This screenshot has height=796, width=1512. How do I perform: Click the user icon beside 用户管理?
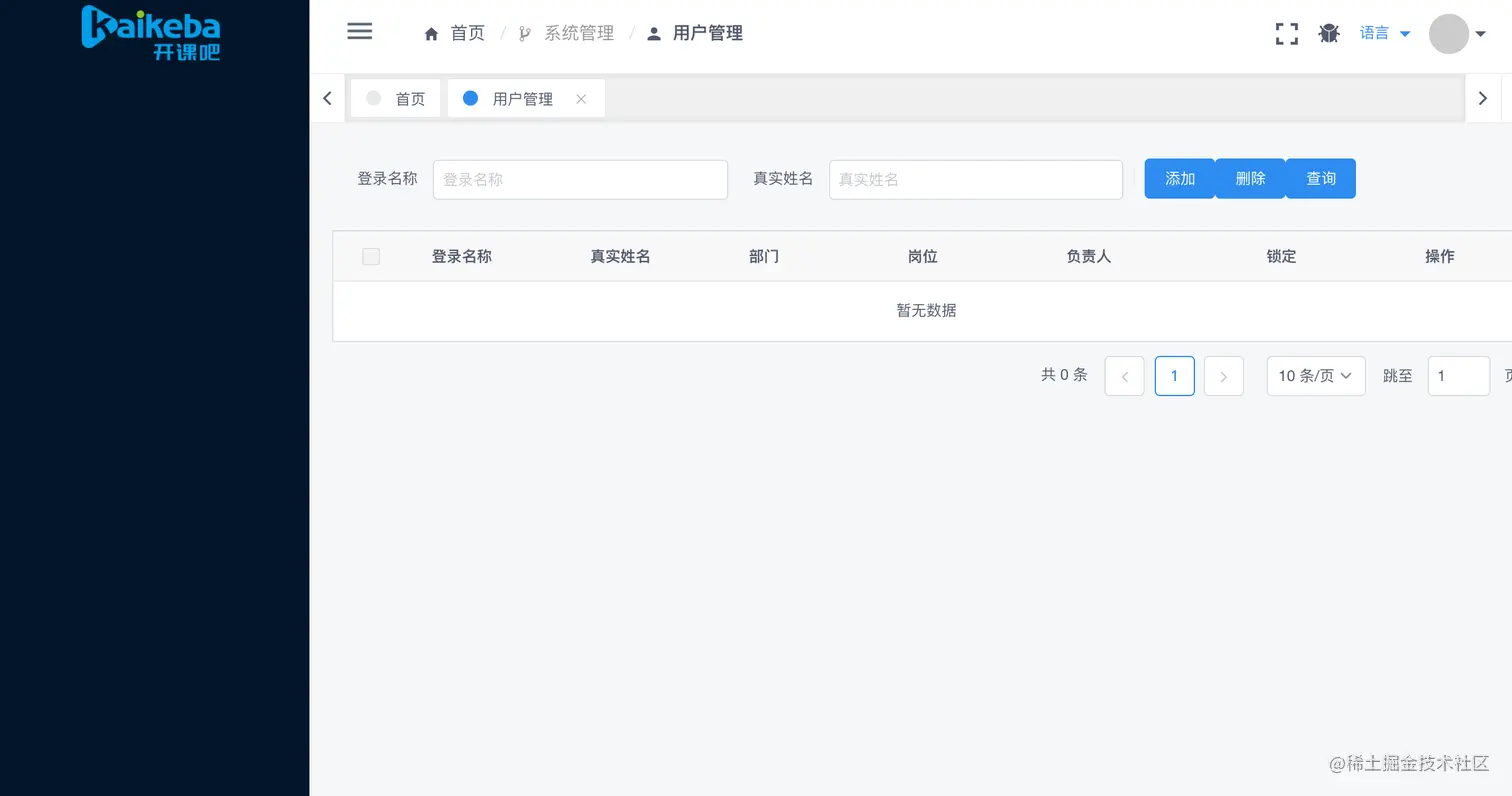(653, 32)
